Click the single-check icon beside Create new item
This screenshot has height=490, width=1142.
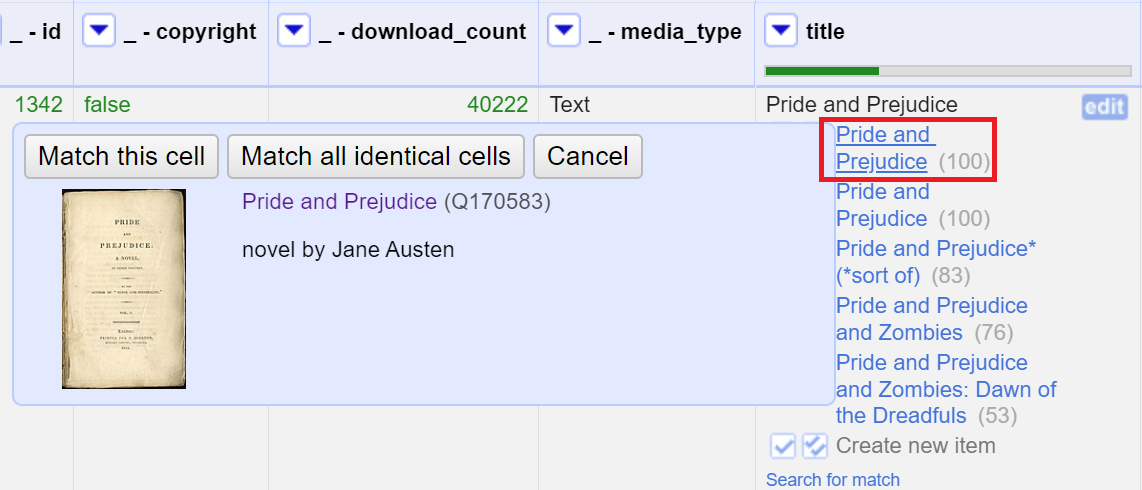(x=783, y=446)
